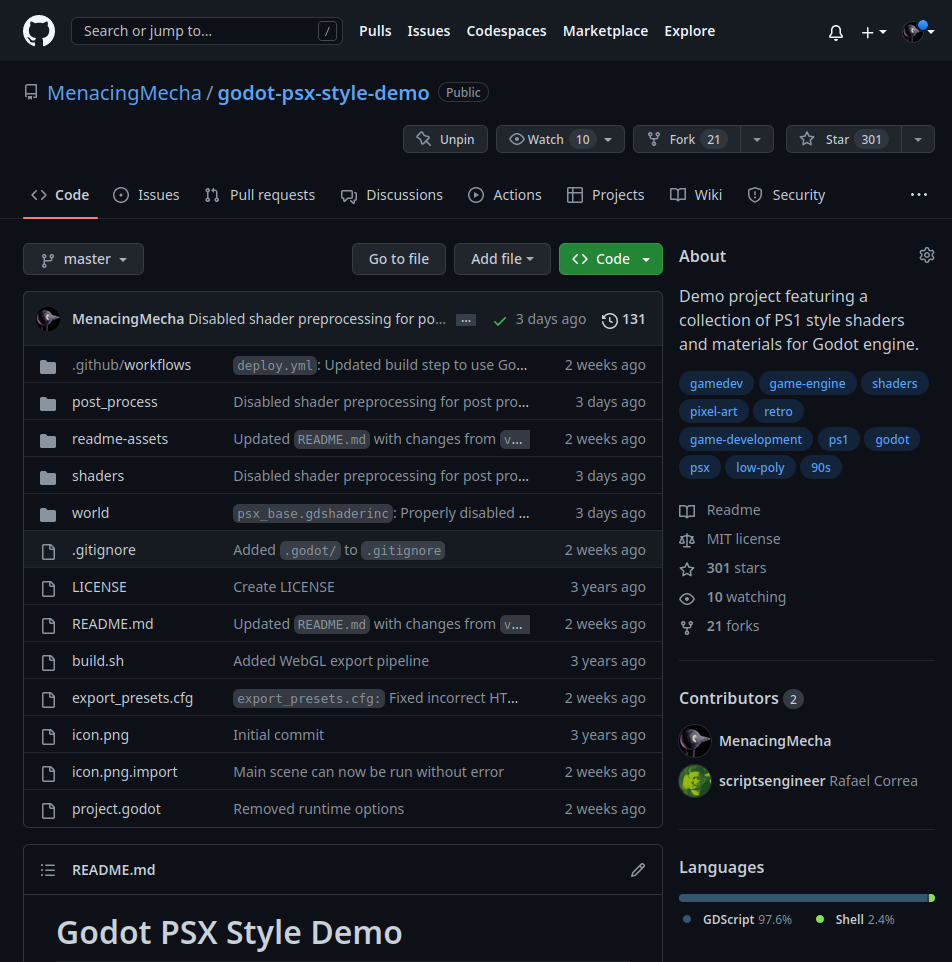Open the post_process folder
Image resolution: width=952 pixels, height=962 pixels.
[115, 402]
